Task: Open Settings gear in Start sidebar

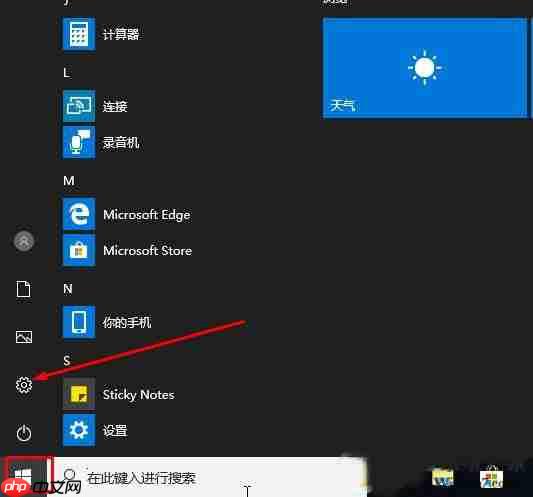Action: 24,385
